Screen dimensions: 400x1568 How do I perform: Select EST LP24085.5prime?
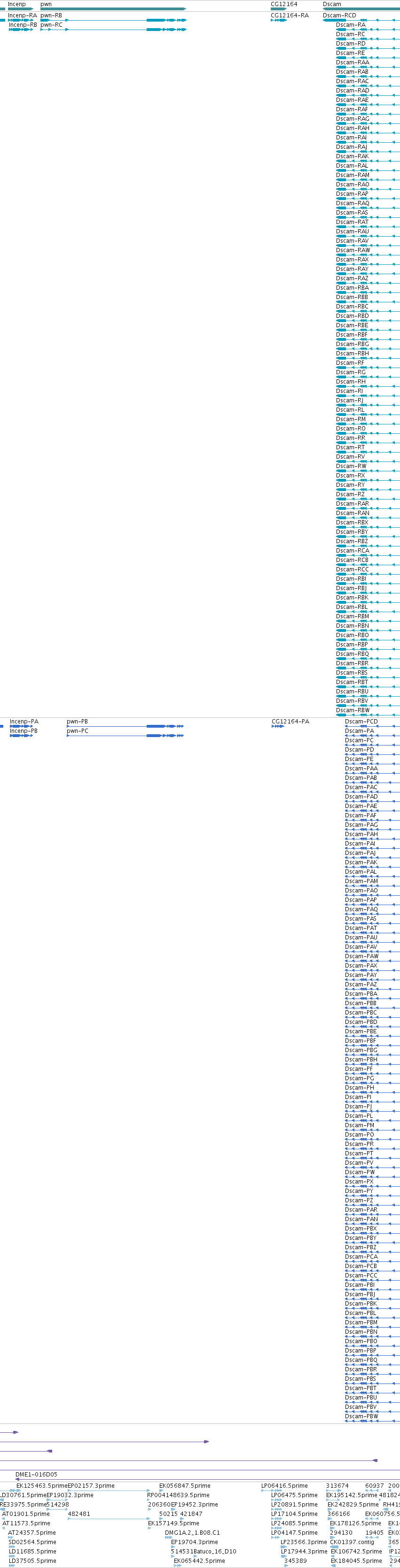(295, 1523)
